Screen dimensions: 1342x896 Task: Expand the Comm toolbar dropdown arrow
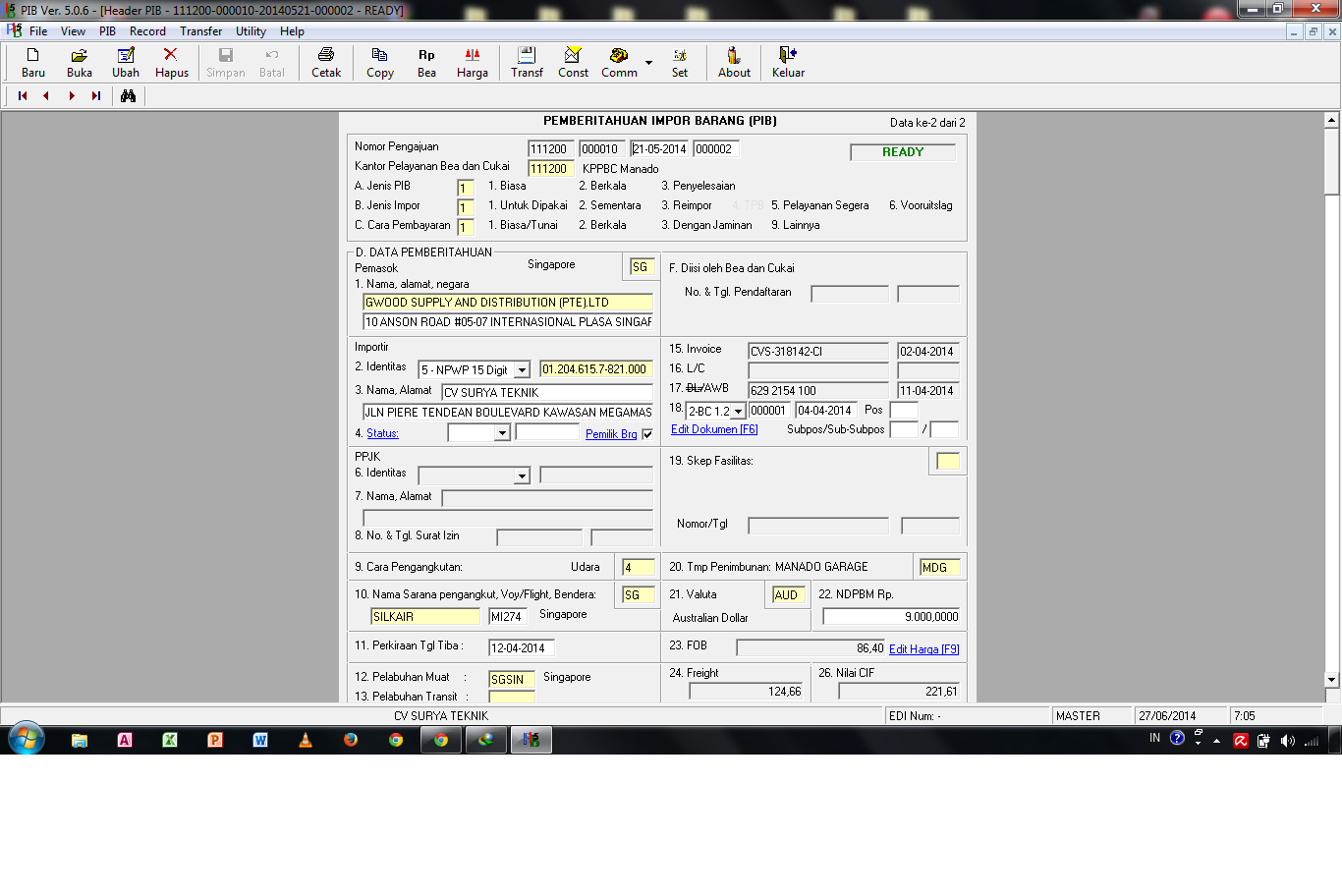click(x=648, y=63)
